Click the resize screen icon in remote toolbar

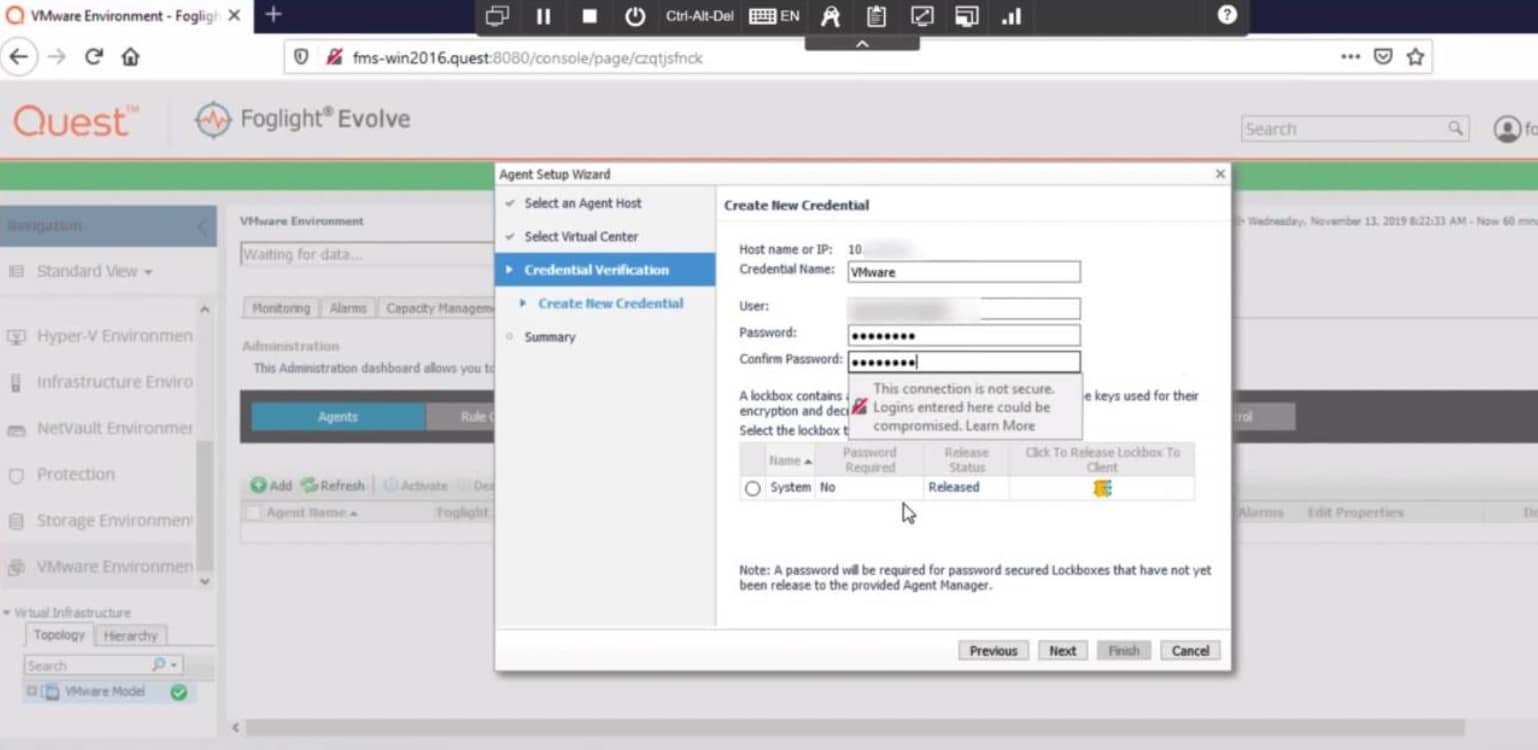coord(922,16)
